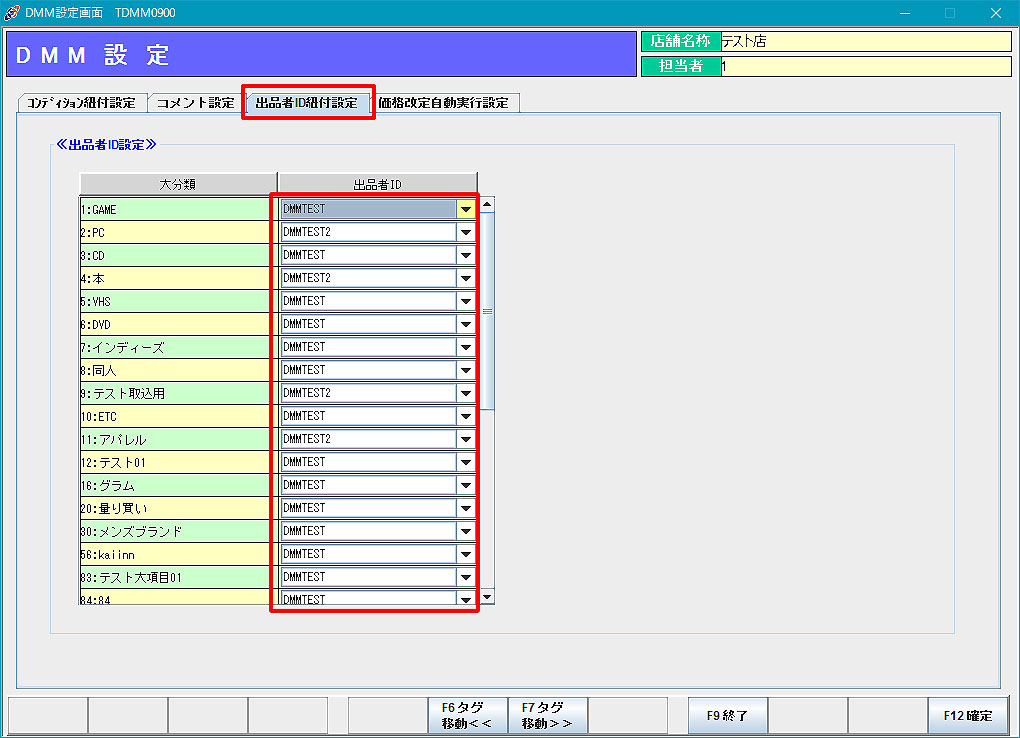Click the scroll up arrow of the table
The image size is (1020, 738).
coord(487,204)
